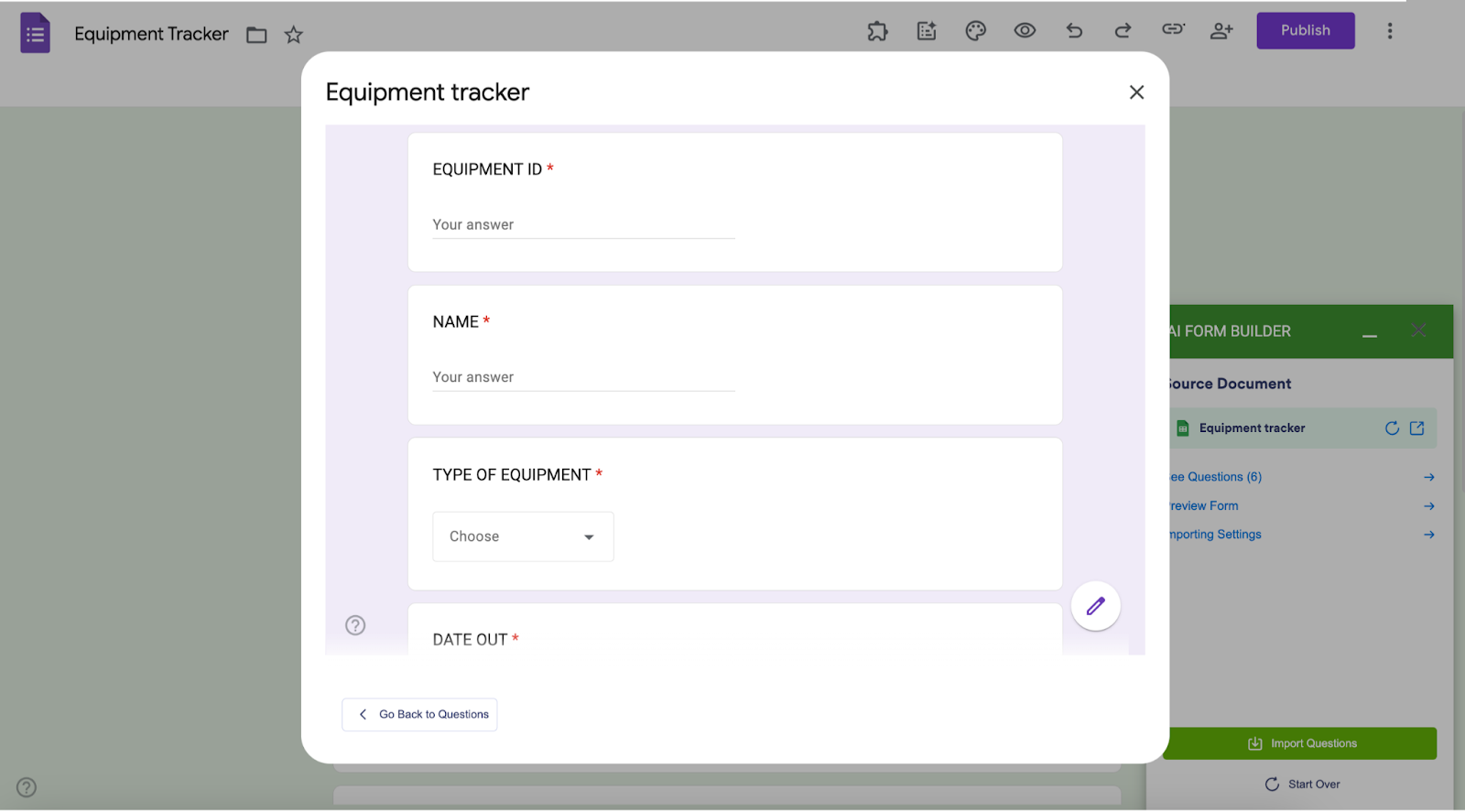Customize theme palette icon
The height and width of the screenshot is (812, 1465).
(x=976, y=31)
